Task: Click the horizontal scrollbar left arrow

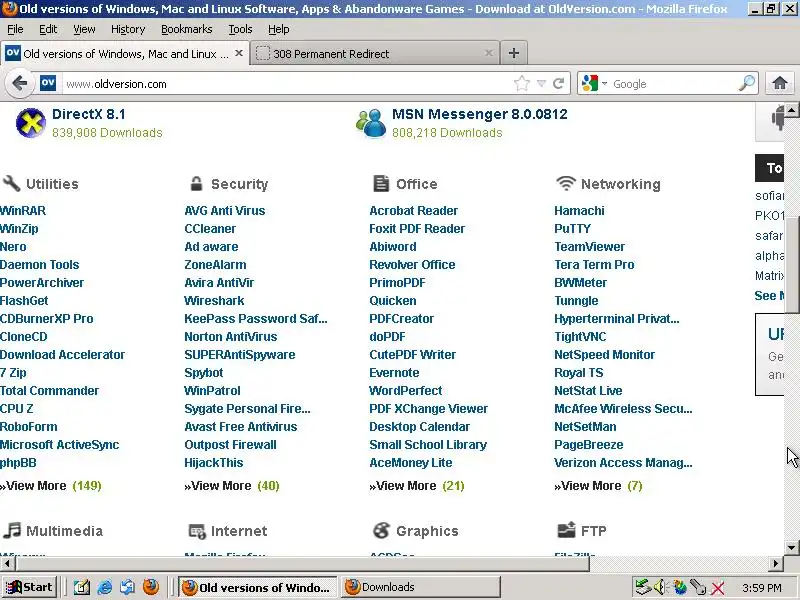Action: [x=7, y=563]
